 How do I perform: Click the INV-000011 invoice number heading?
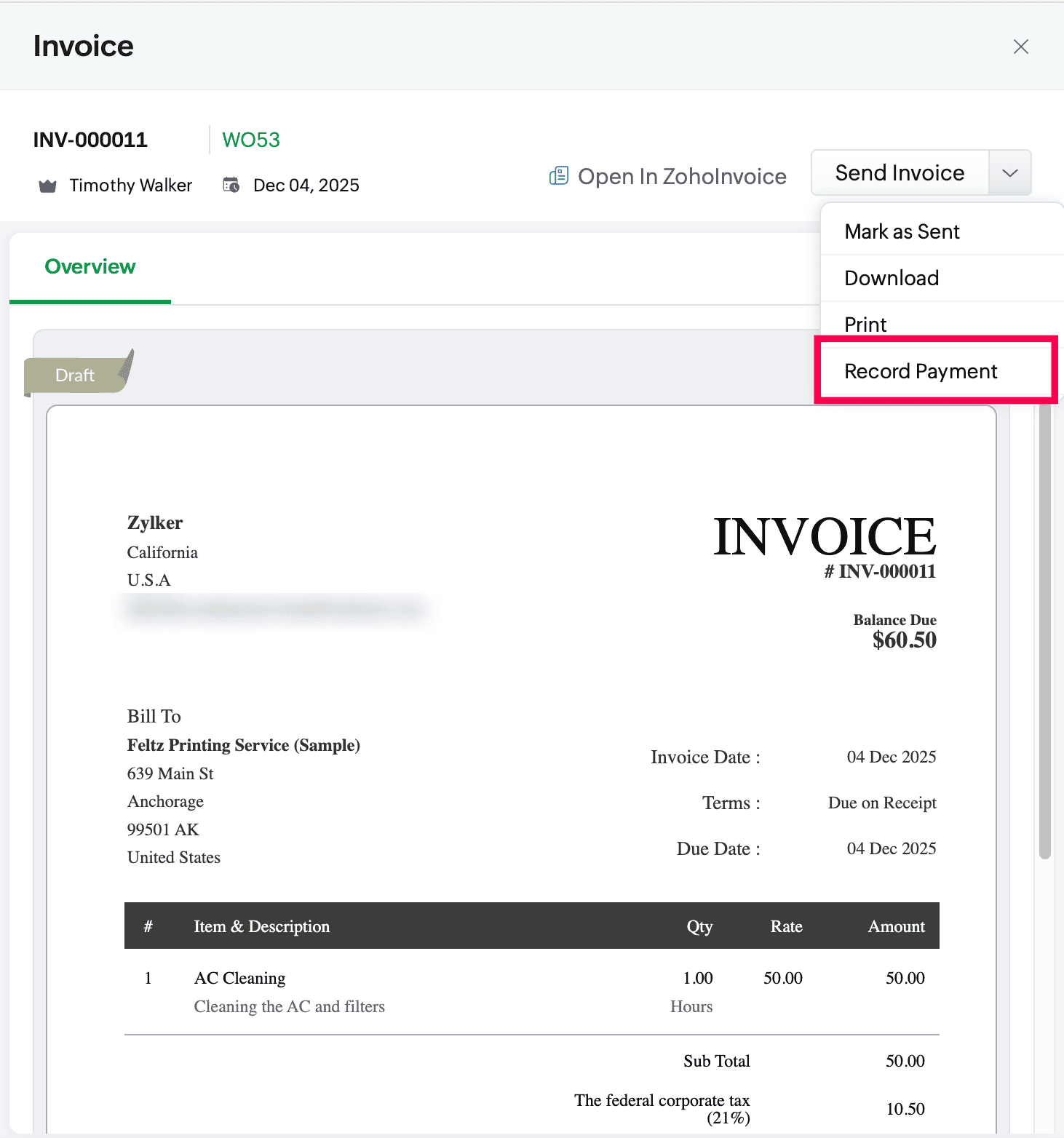(90, 140)
